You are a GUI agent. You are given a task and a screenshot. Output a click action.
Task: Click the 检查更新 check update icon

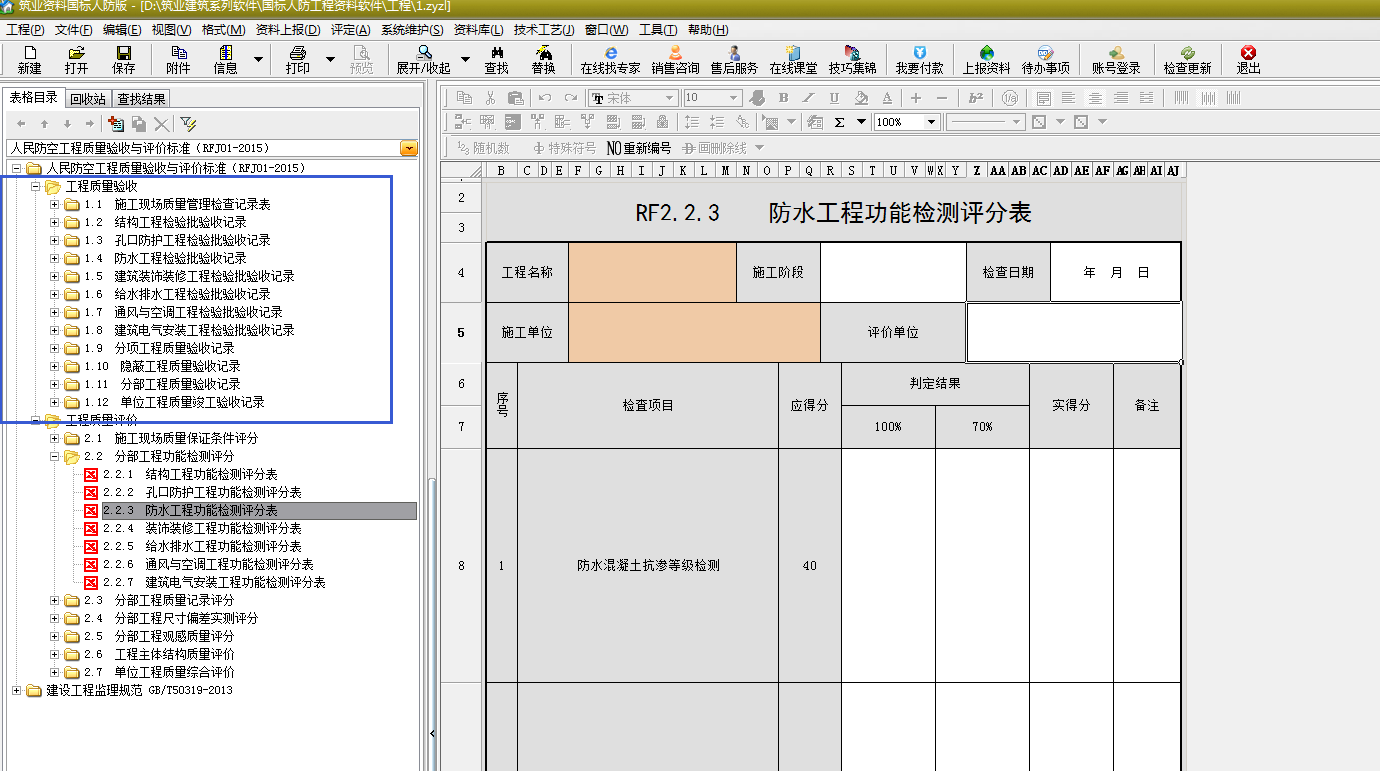[1187, 60]
